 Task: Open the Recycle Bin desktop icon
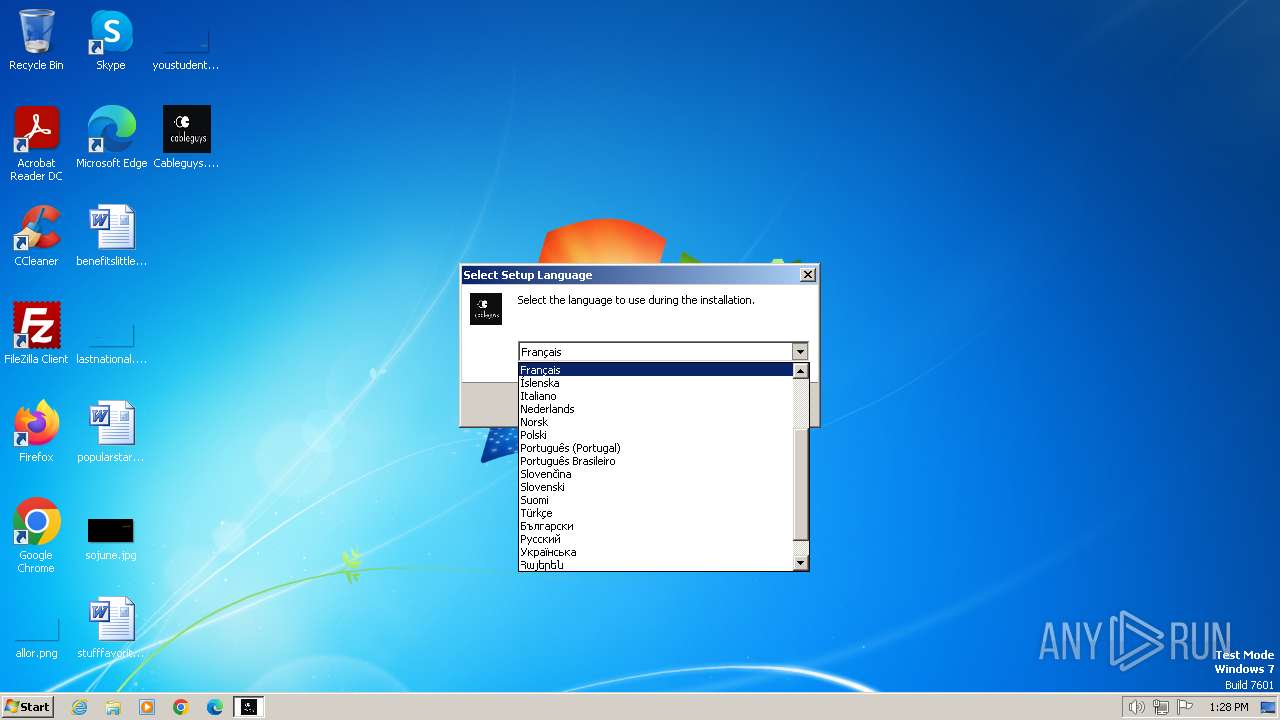[36, 40]
